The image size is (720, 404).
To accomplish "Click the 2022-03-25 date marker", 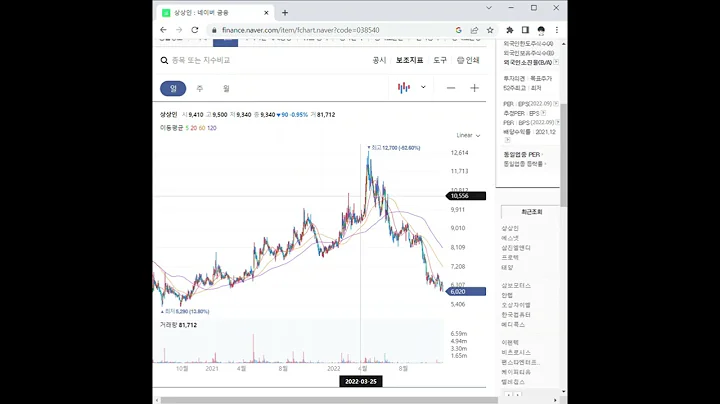I will pos(361,382).
